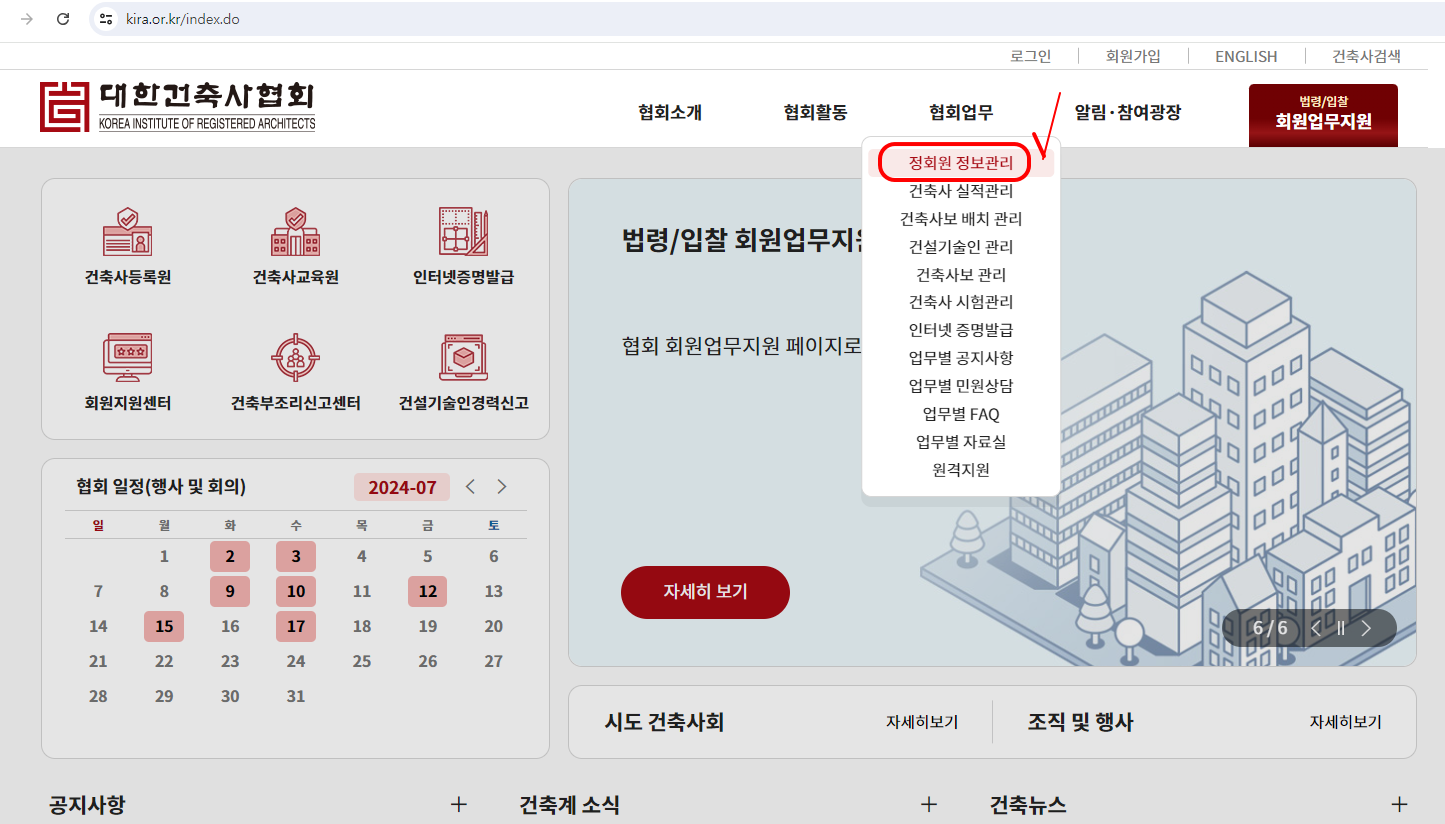Image resolution: width=1445 pixels, height=824 pixels.
Task: Select July 15 on the schedule calendar
Action: pos(164,625)
